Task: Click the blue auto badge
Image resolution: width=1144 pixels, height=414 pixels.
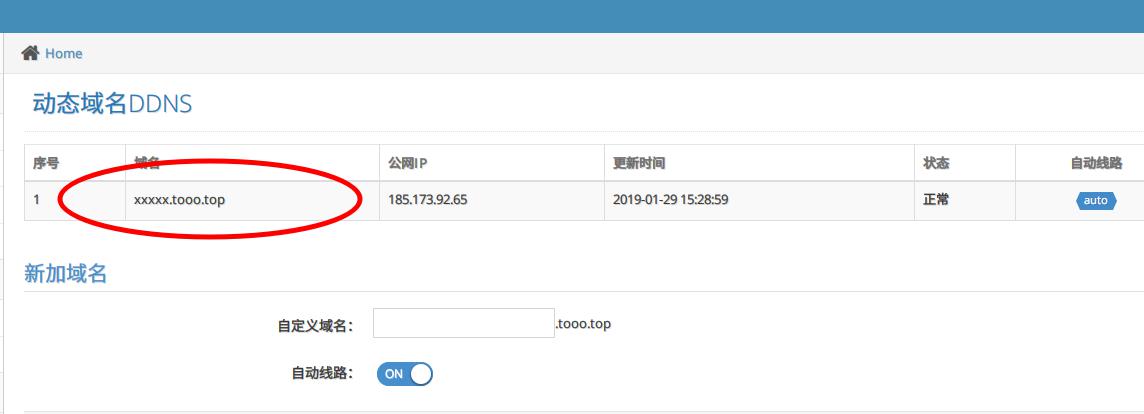Action: coord(1095,200)
